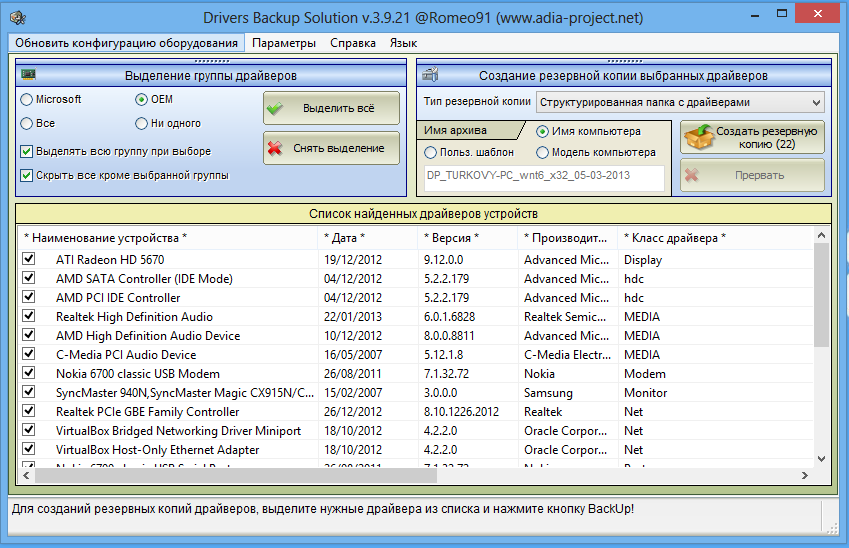Image resolution: width=849 pixels, height=548 pixels.
Task: Select the Realtek PCIe GBE Family Controller row
Action: [148, 412]
